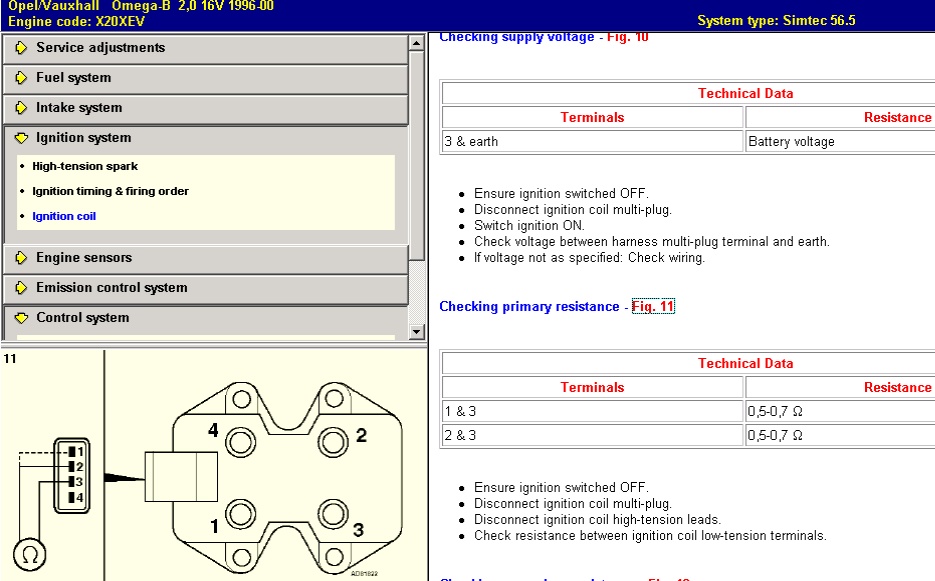Viewport: 935px width, 581px height.
Task: Click the Checking supply voltage heading
Action: coord(516,37)
